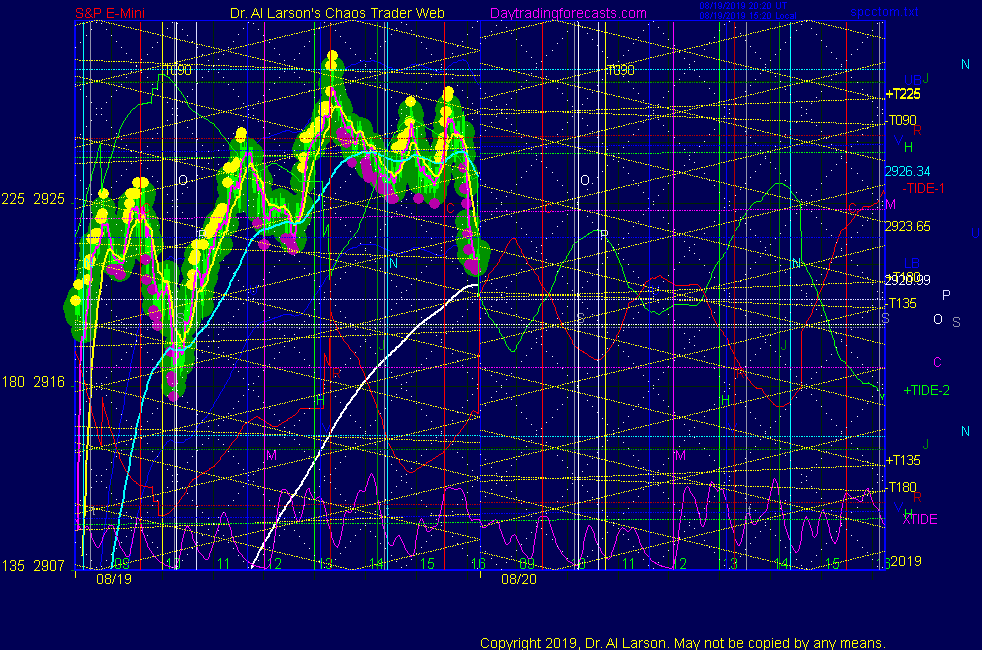This screenshot has height=650, width=982.
Task: Click the '08/20' date label on time axis
Action: [x=519, y=579]
